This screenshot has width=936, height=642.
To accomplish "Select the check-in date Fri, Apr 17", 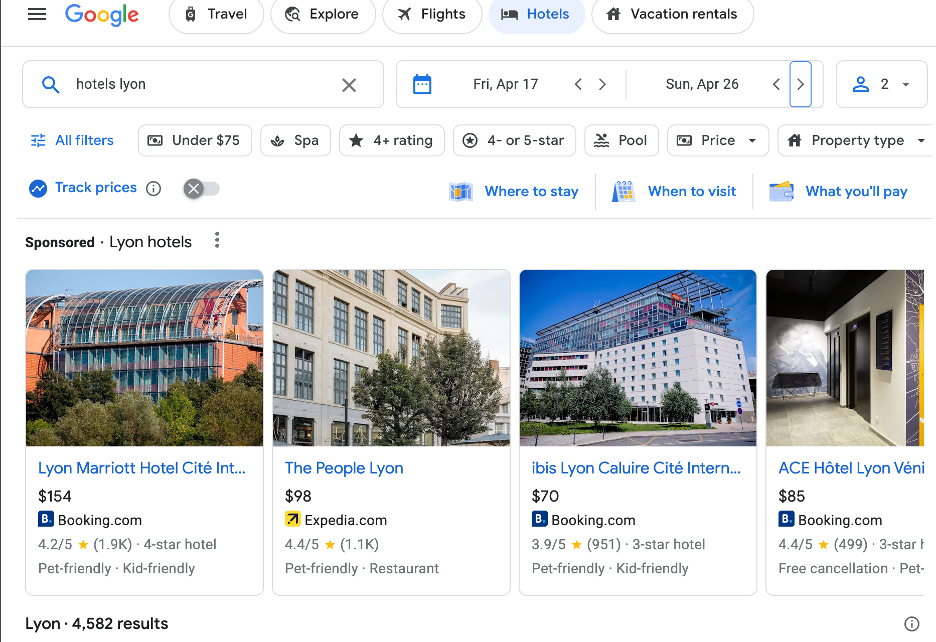I will (x=506, y=84).
